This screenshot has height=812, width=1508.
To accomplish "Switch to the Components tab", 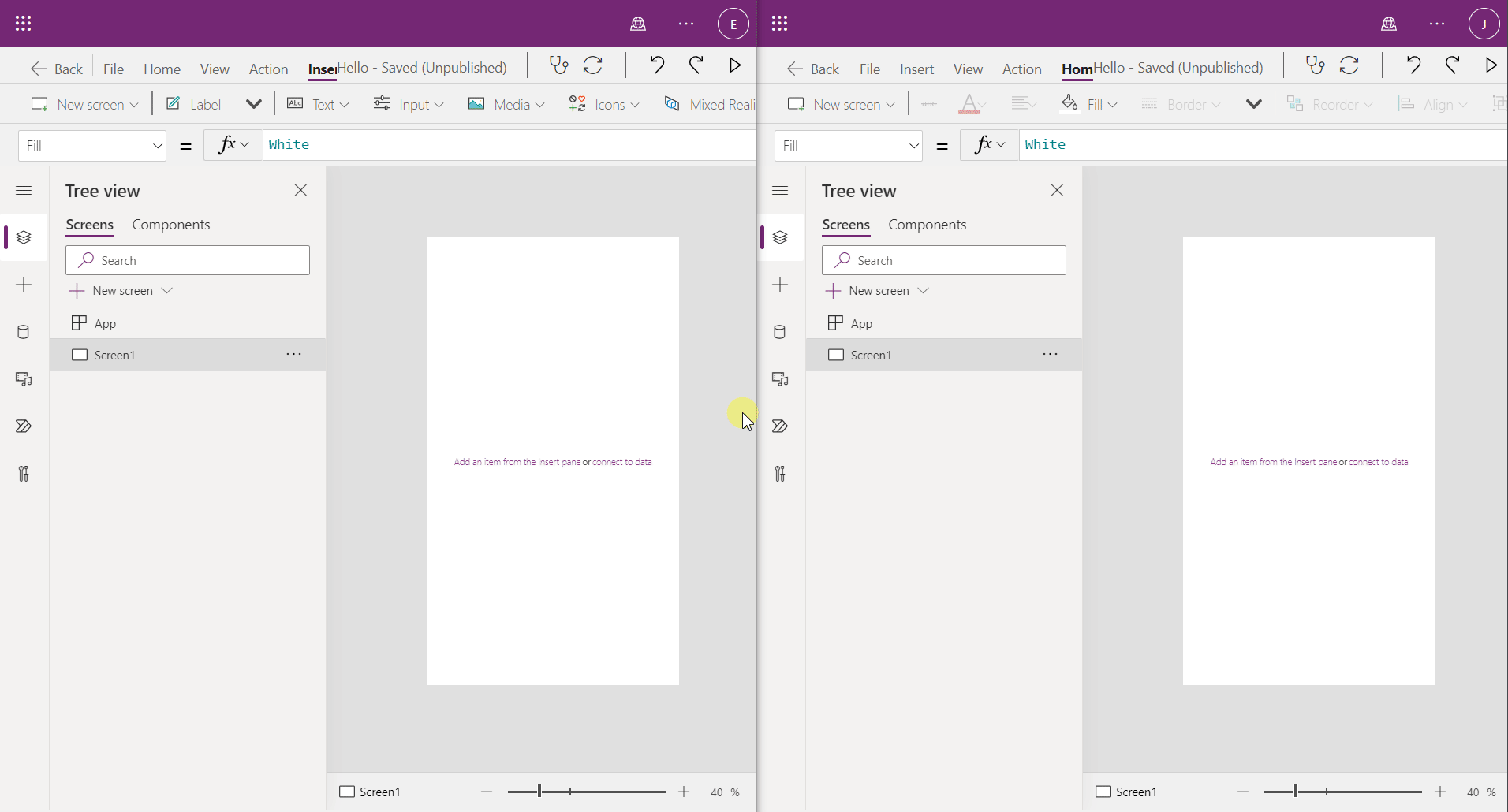I will tap(172, 225).
